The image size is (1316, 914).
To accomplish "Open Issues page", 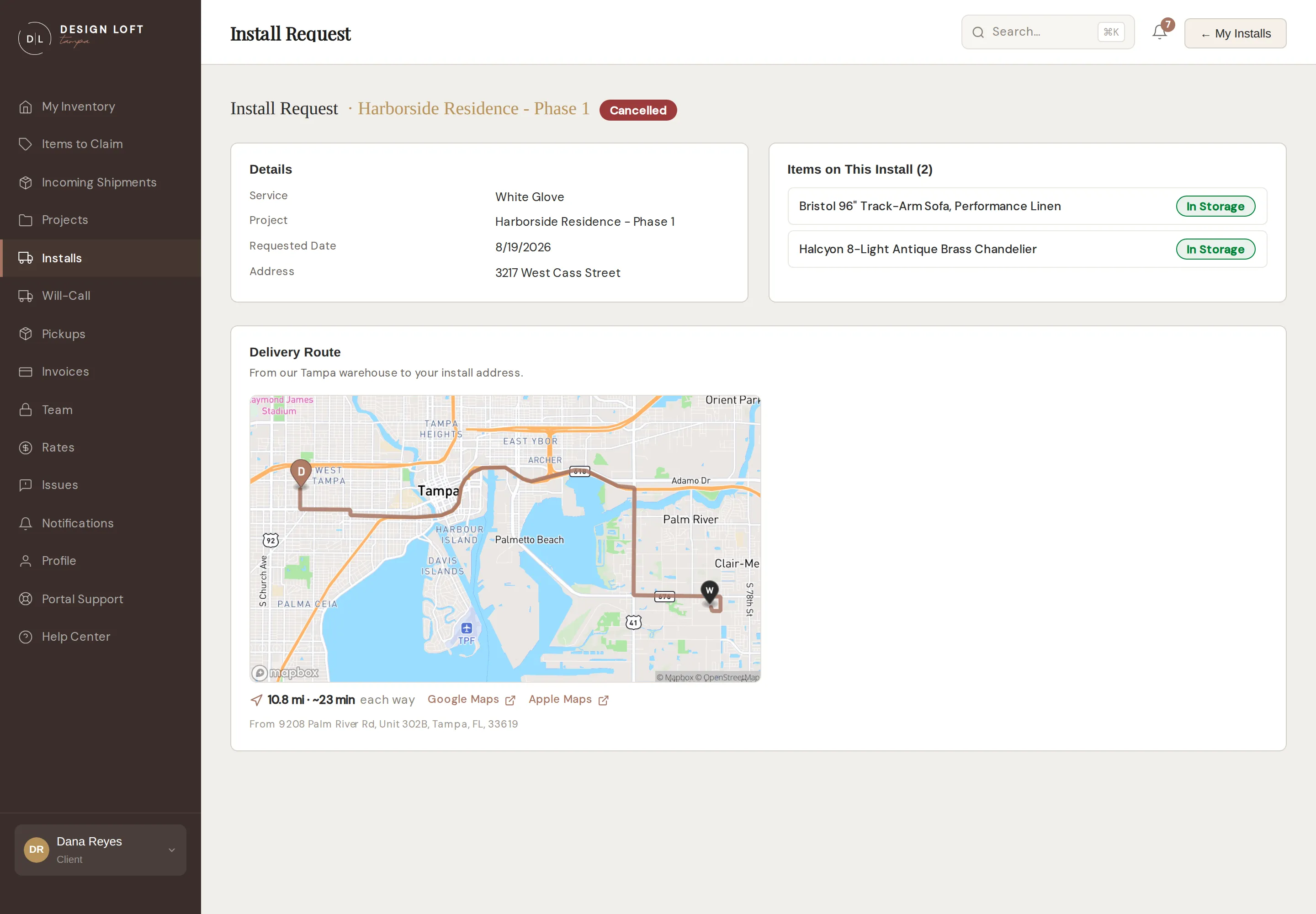I will click(x=100, y=485).
